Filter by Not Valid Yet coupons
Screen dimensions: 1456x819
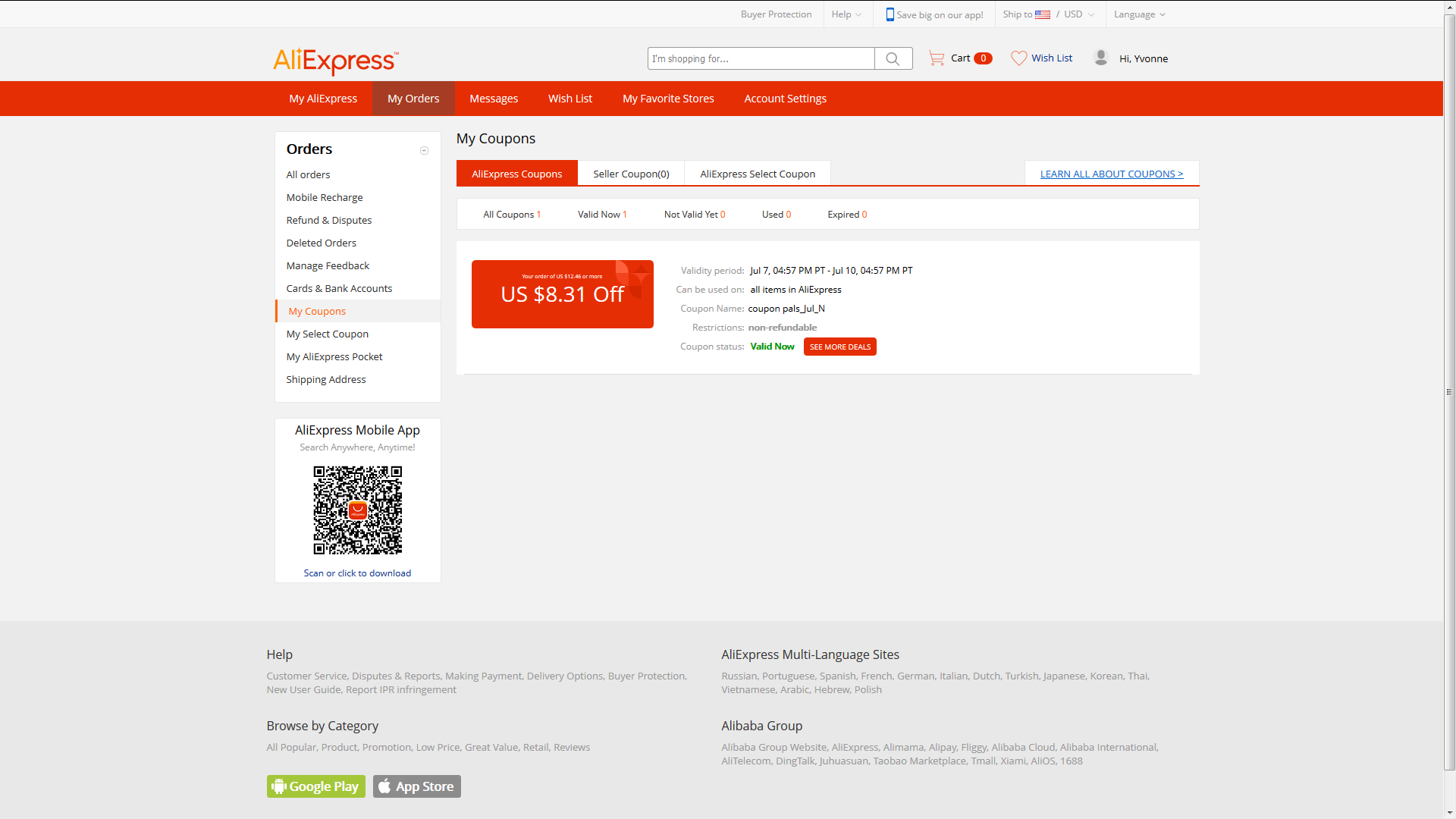tap(695, 215)
